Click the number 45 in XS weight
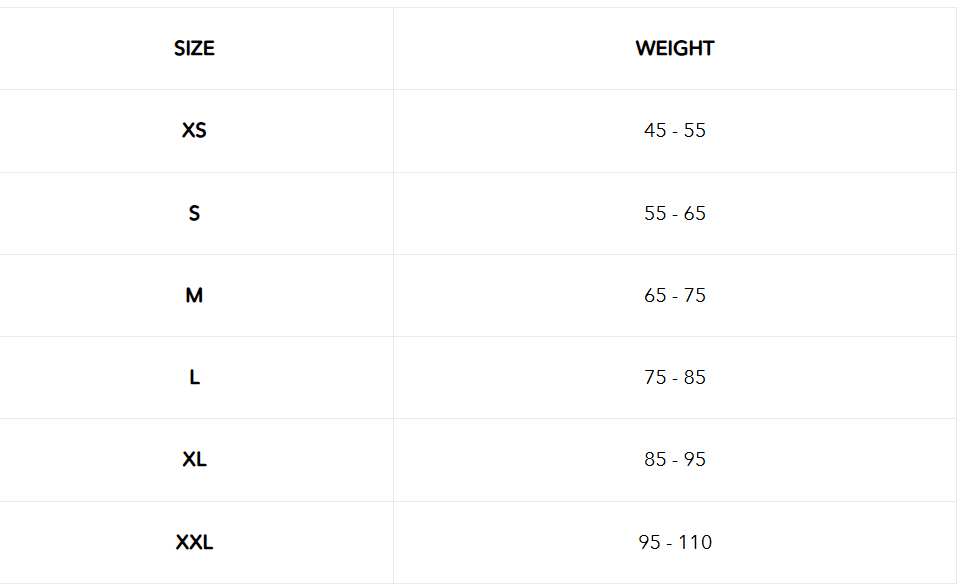The image size is (962, 587). (x=655, y=131)
